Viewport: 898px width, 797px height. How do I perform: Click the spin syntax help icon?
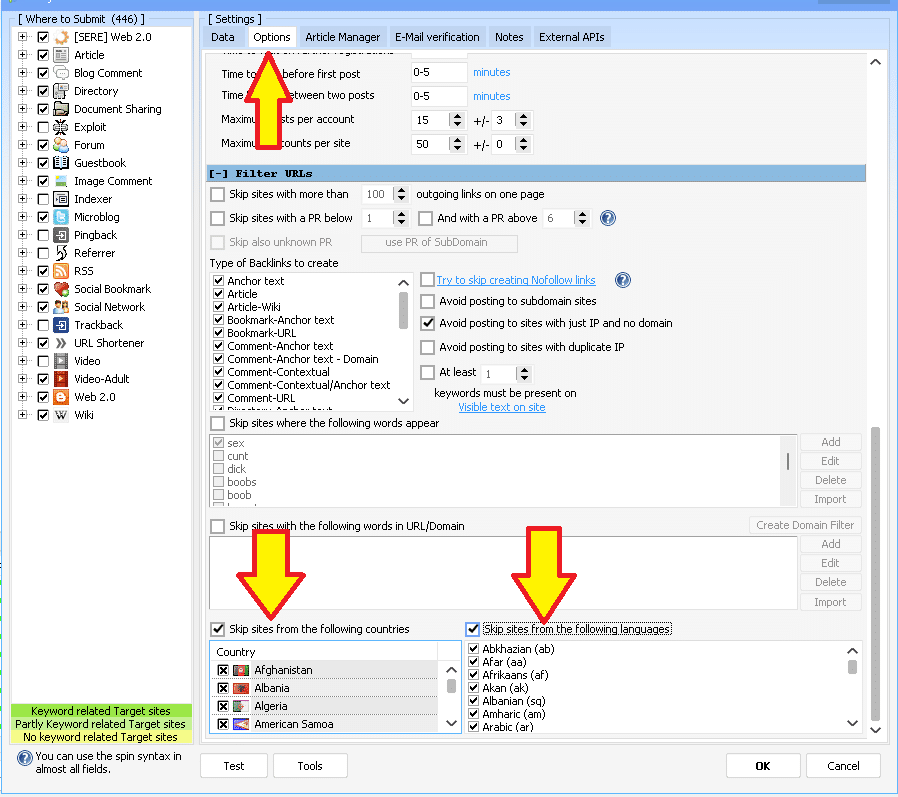point(25,758)
